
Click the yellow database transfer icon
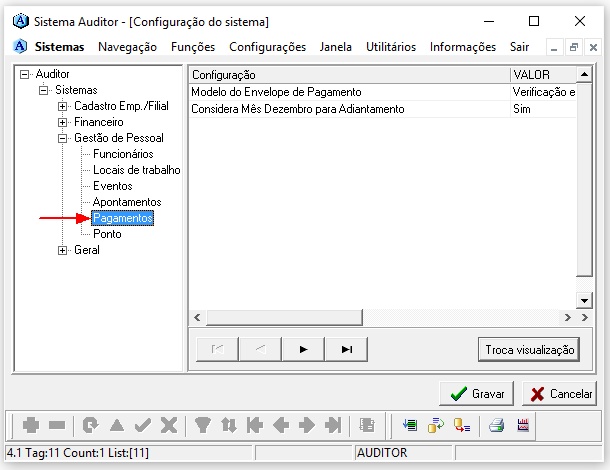[x=436, y=425]
